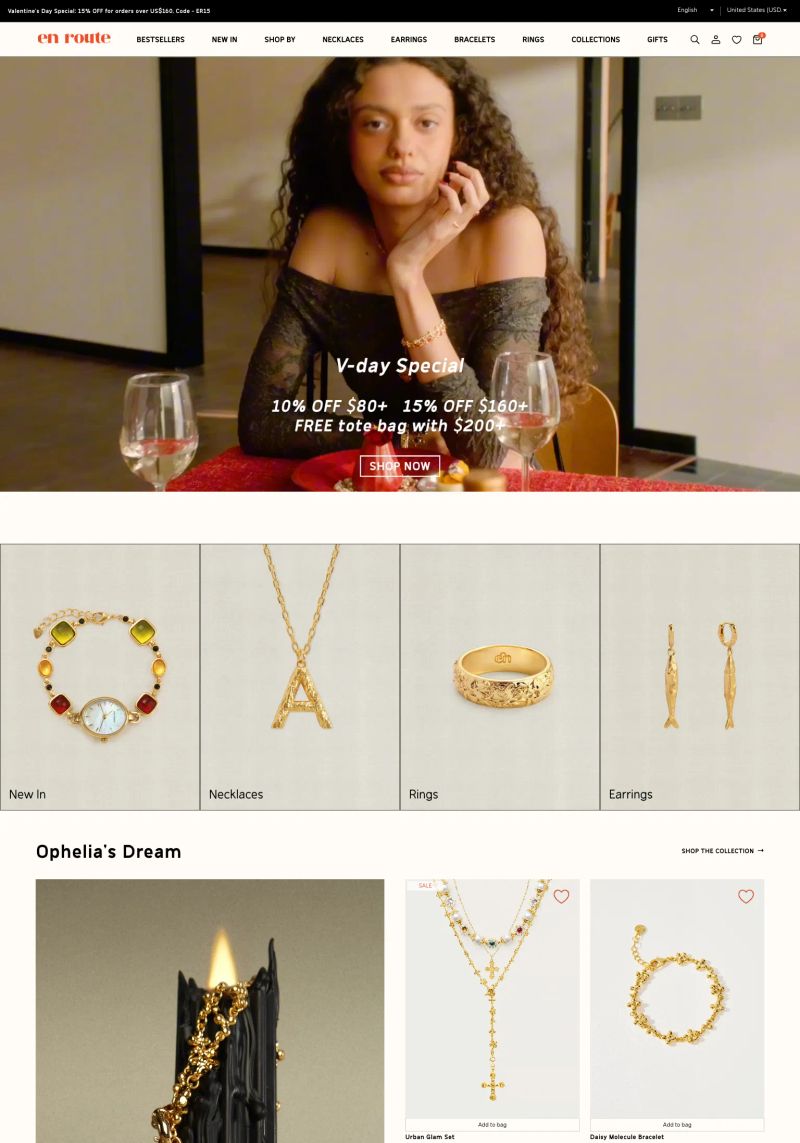
Task: Add Urban Glam Set to bag
Action: coord(492,1124)
